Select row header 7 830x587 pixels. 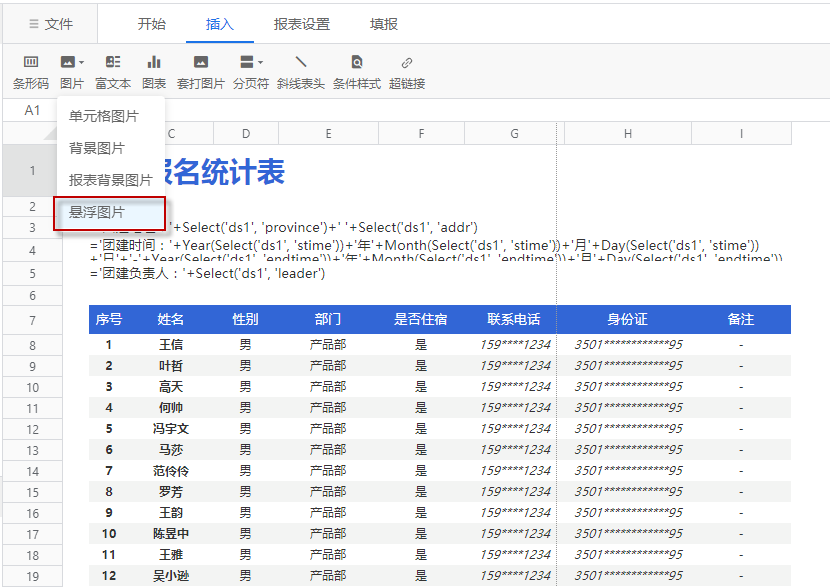click(32, 320)
